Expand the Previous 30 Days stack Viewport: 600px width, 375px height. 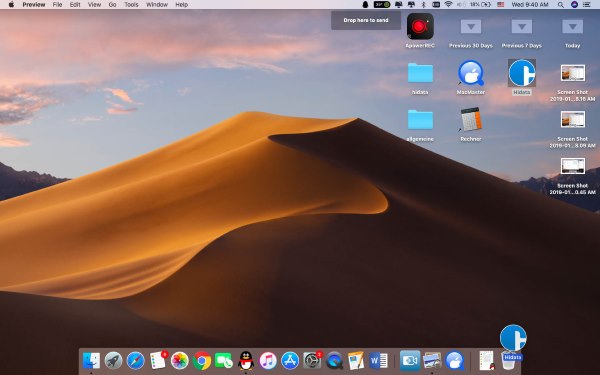471,27
